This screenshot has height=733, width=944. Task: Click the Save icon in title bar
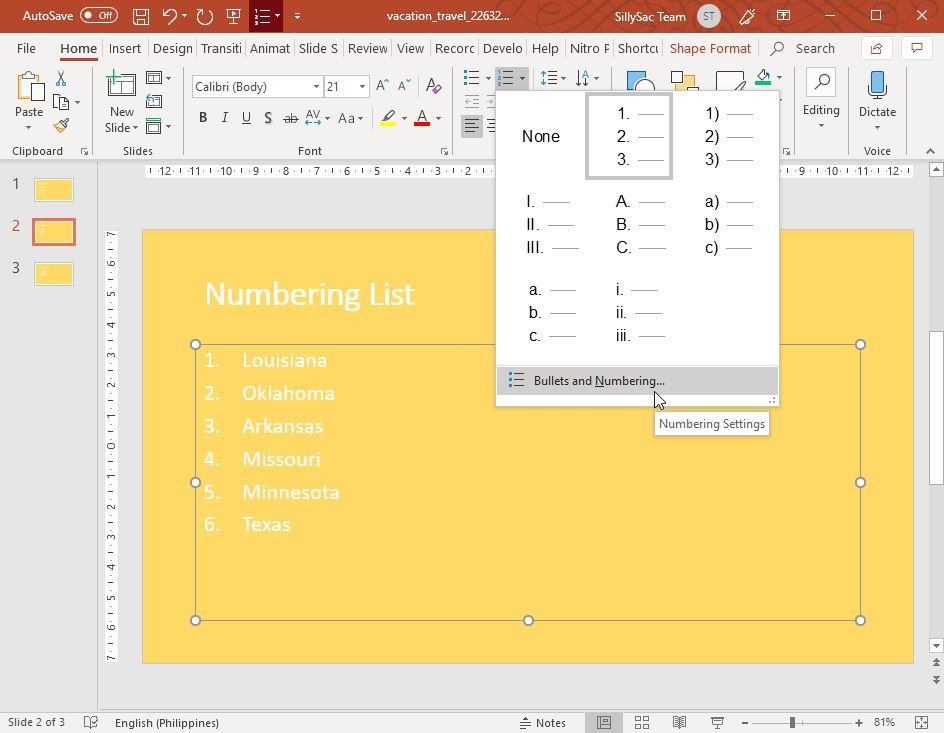pos(141,16)
